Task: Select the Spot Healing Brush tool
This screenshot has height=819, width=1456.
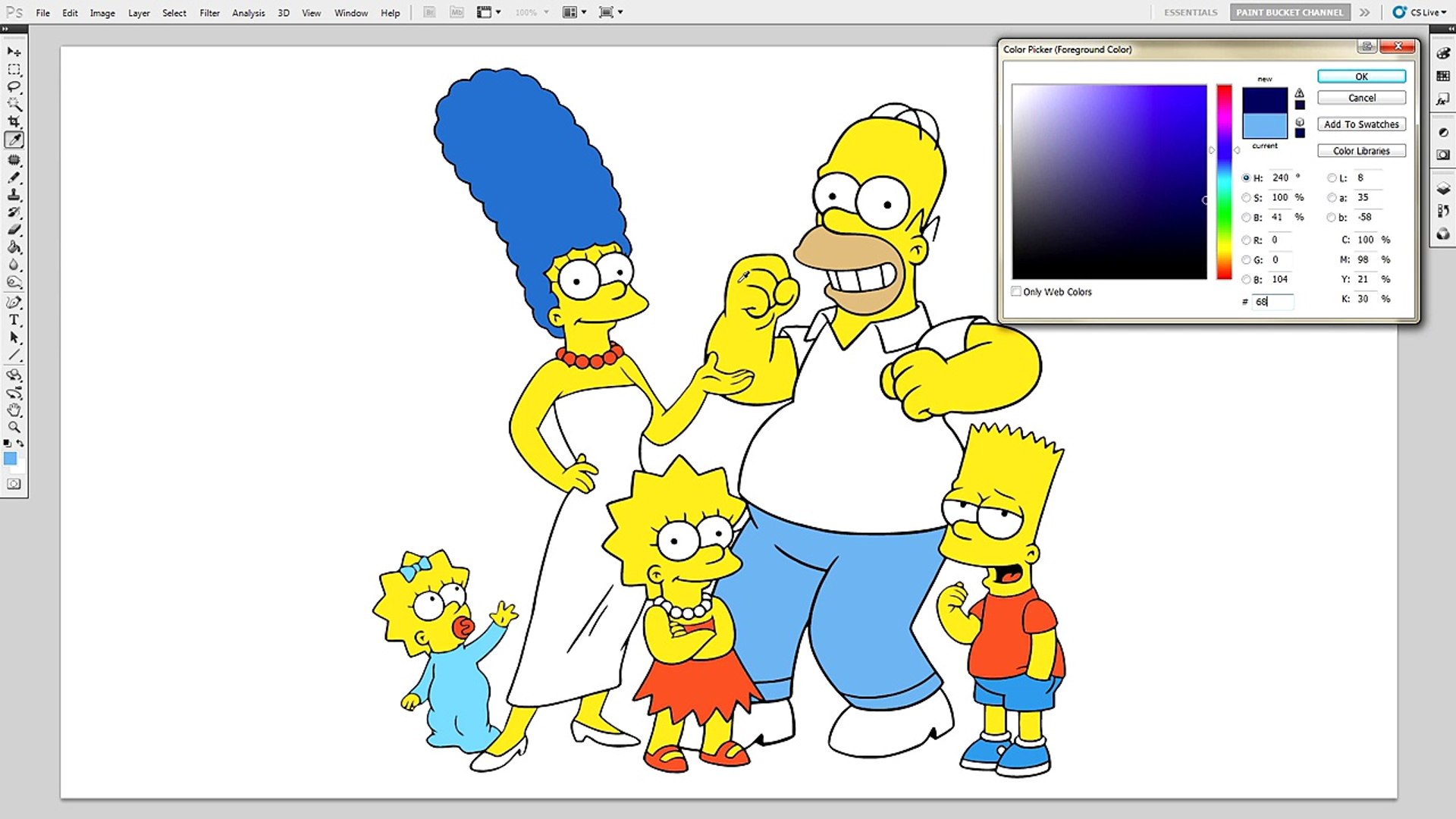Action: 14,159
